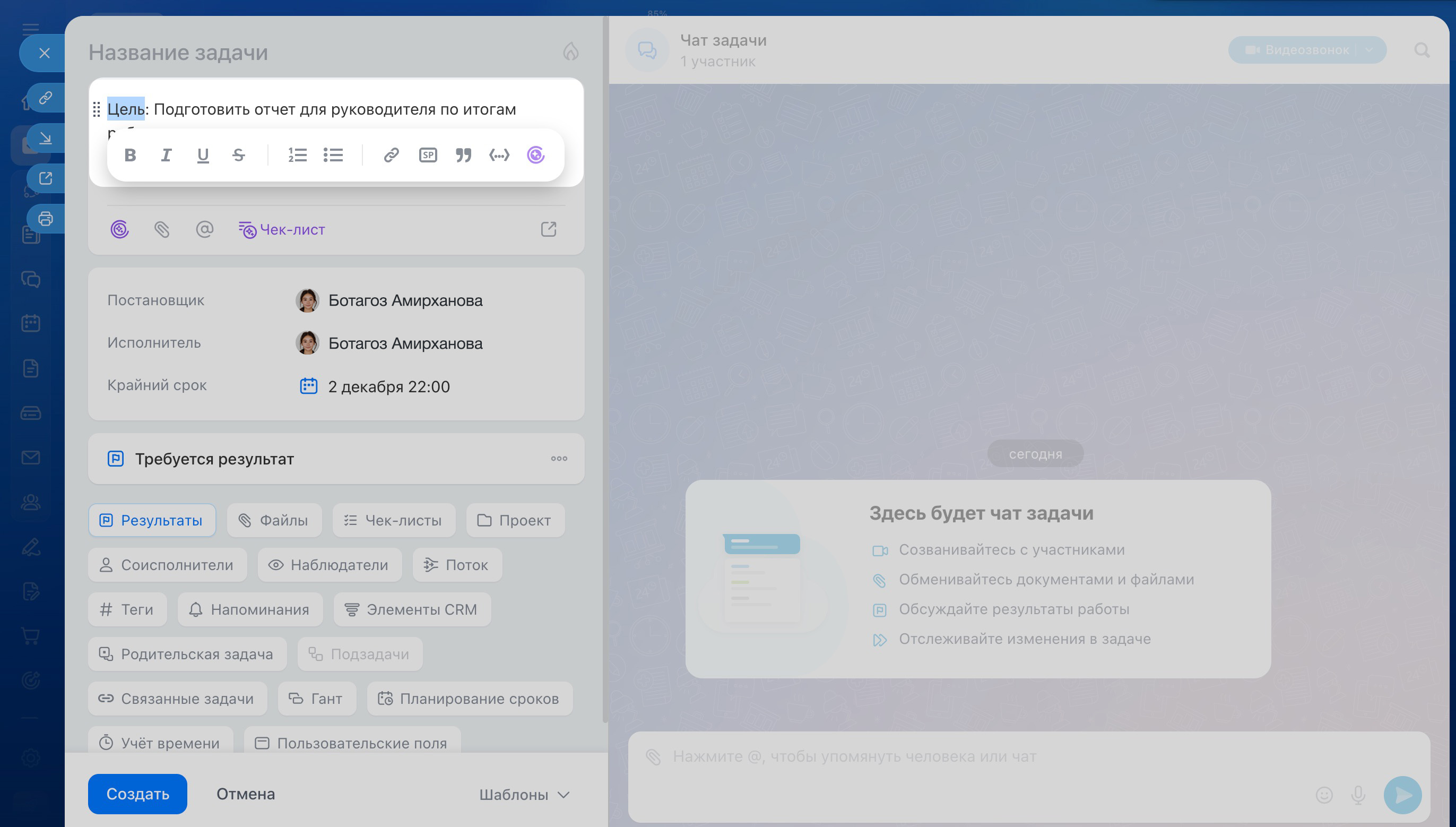The width and height of the screenshot is (1456, 827).
Task: Open the Видеозвонок dropdown arrow
Action: click(x=1369, y=50)
